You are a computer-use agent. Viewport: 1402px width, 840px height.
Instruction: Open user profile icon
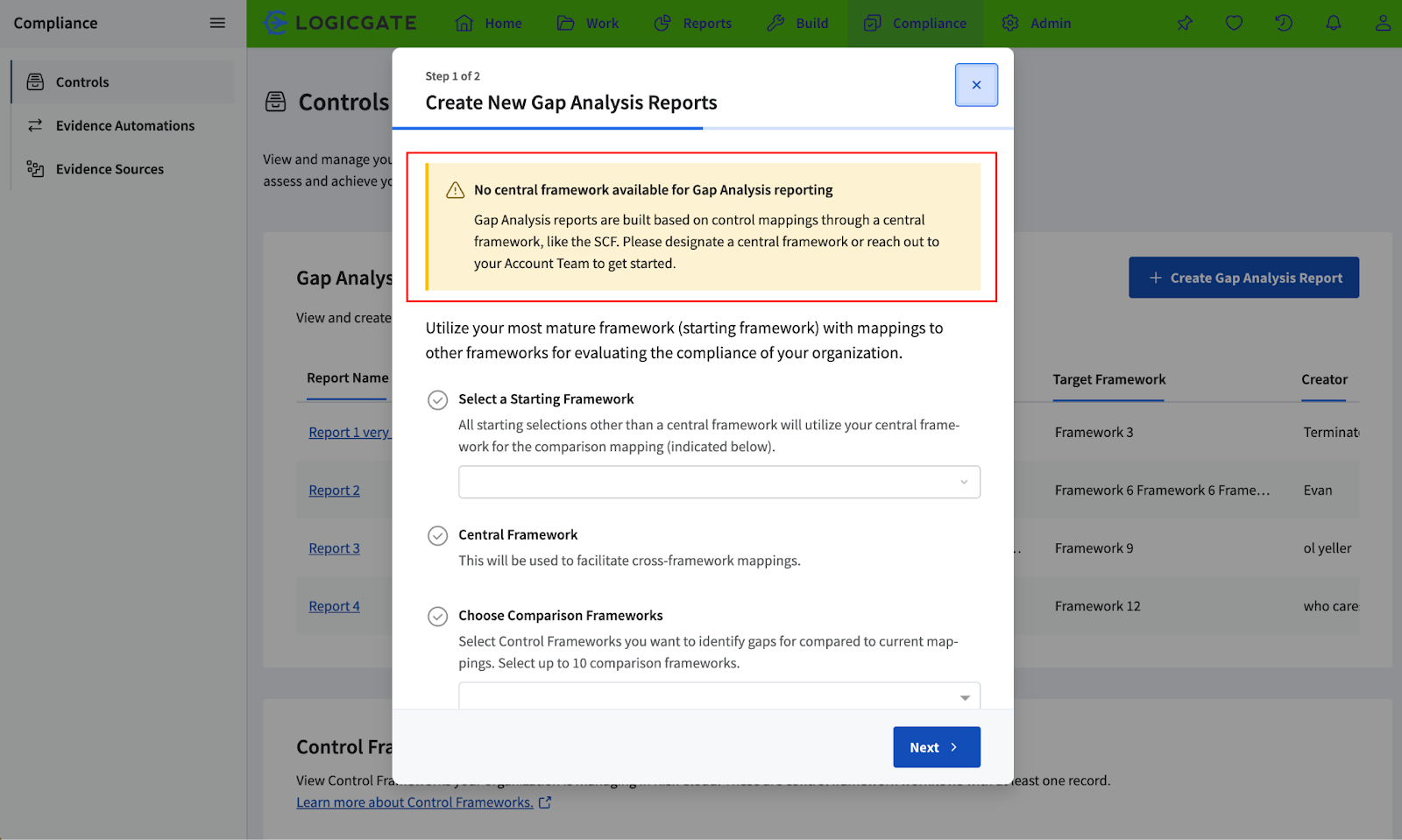click(x=1382, y=24)
